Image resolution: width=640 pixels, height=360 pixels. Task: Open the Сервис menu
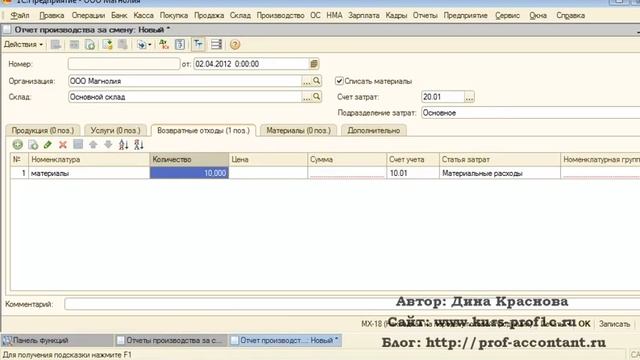click(507, 16)
